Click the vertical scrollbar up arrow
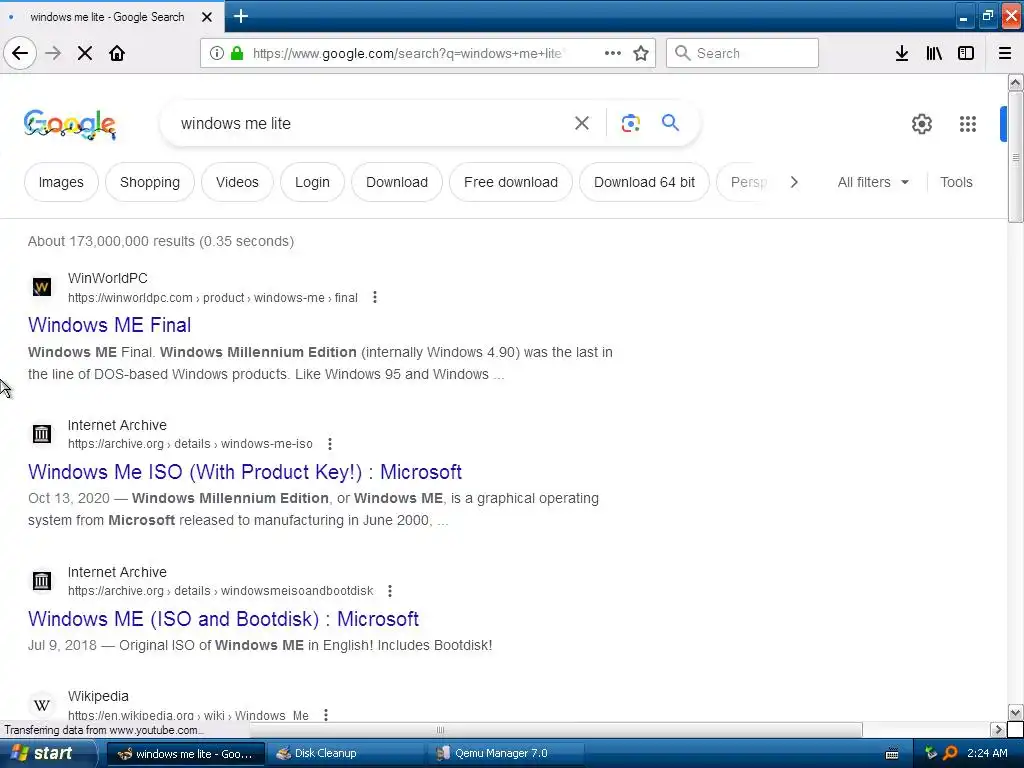Screen dimensions: 1024x768 click(x=1015, y=82)
